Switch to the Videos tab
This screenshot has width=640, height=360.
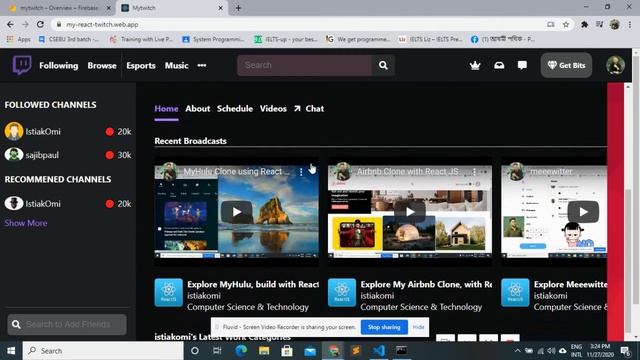(273, 109)
